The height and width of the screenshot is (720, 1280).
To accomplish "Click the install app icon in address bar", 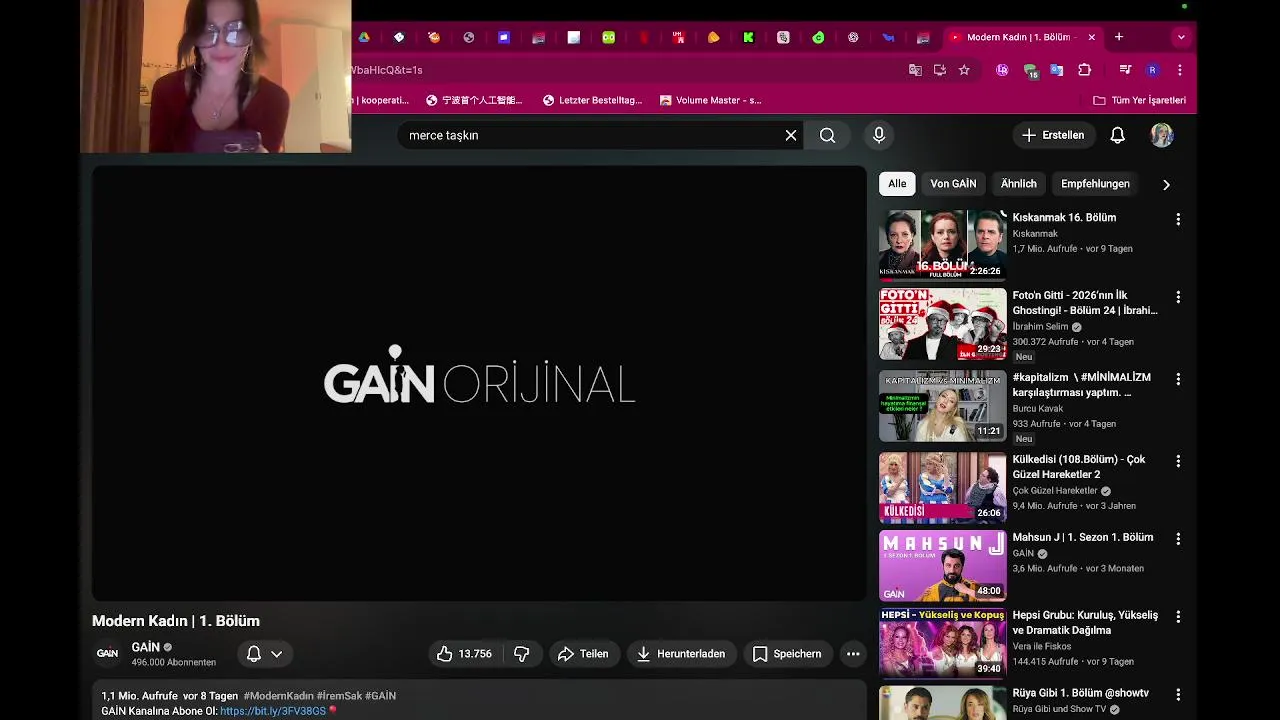I will coord(940,70).
